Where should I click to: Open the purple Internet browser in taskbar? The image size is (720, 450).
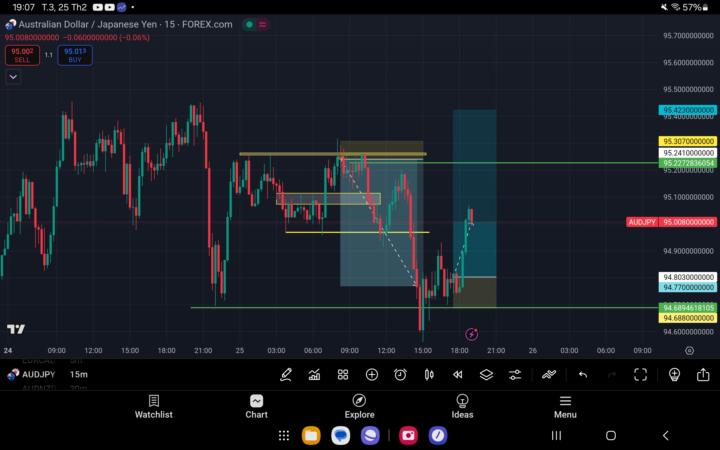pyautogui.click(x=370, y=435)
